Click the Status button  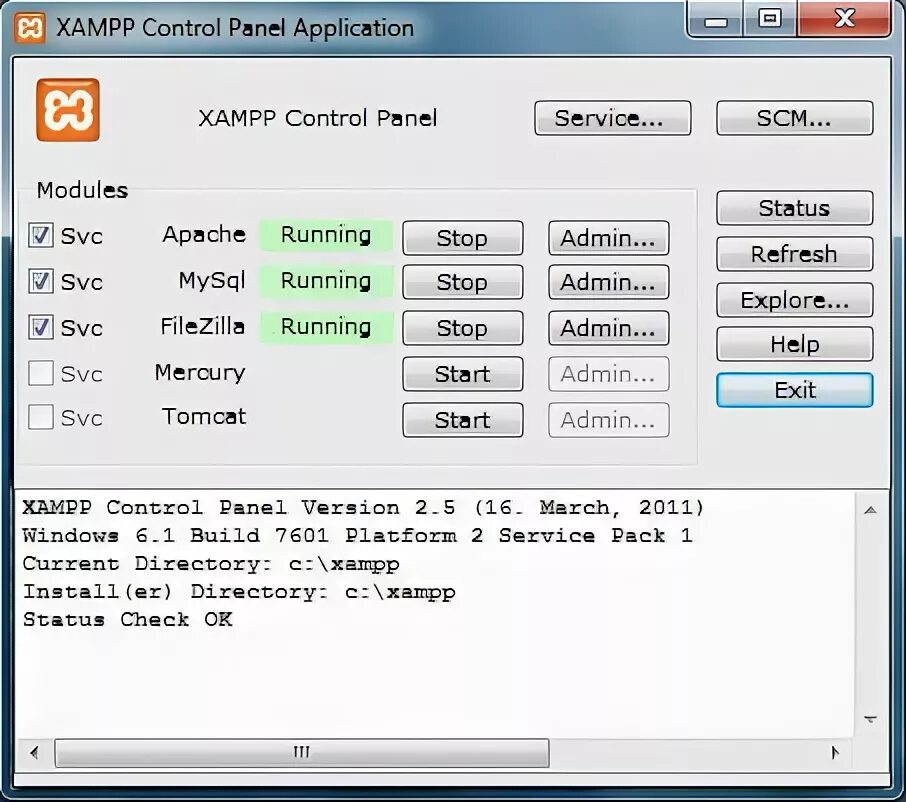(x=794, y=208)
